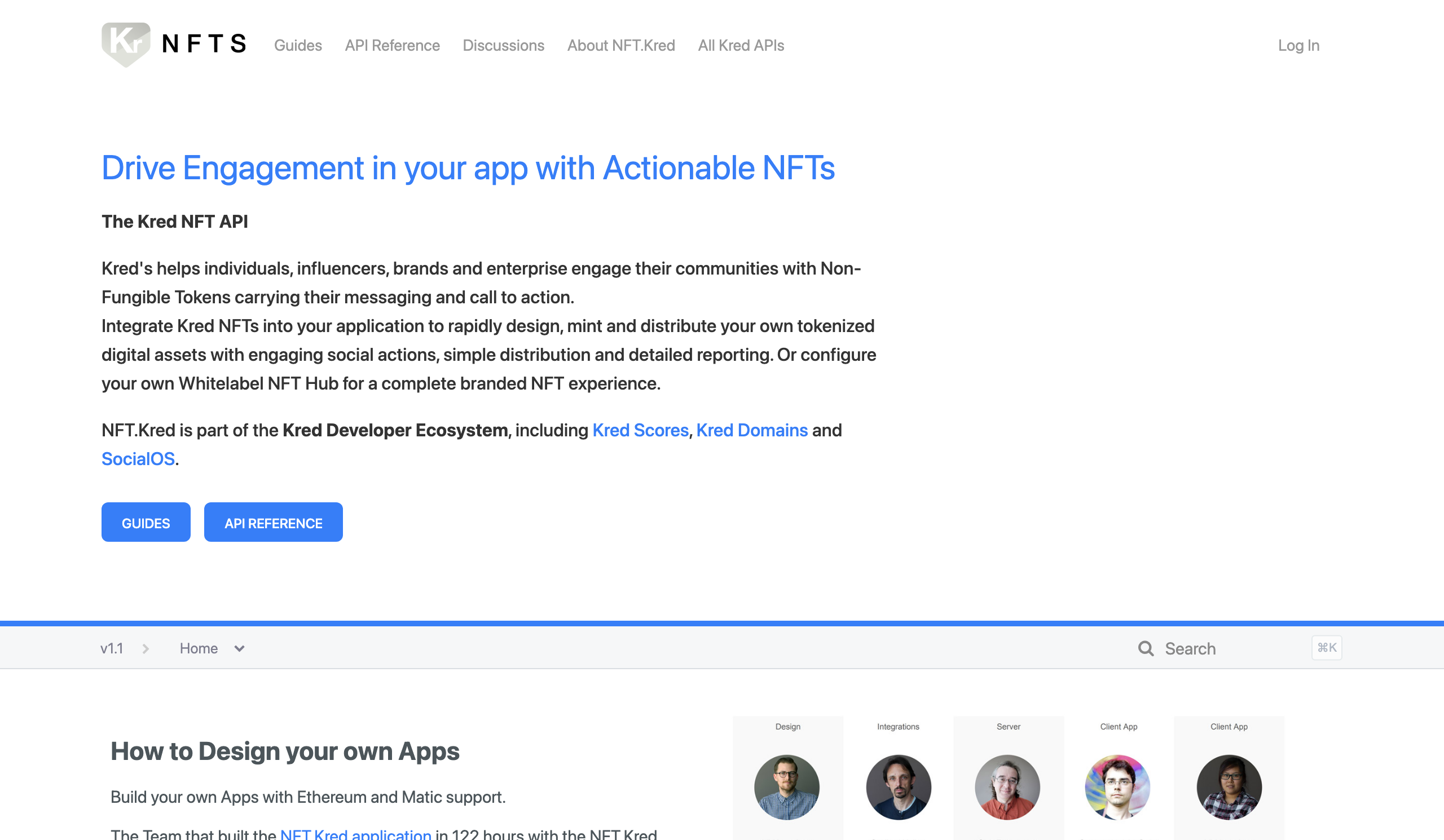Screen dimensions: 1444x840
Task: Select the Server team member avatar
Action: (1007, 788)
